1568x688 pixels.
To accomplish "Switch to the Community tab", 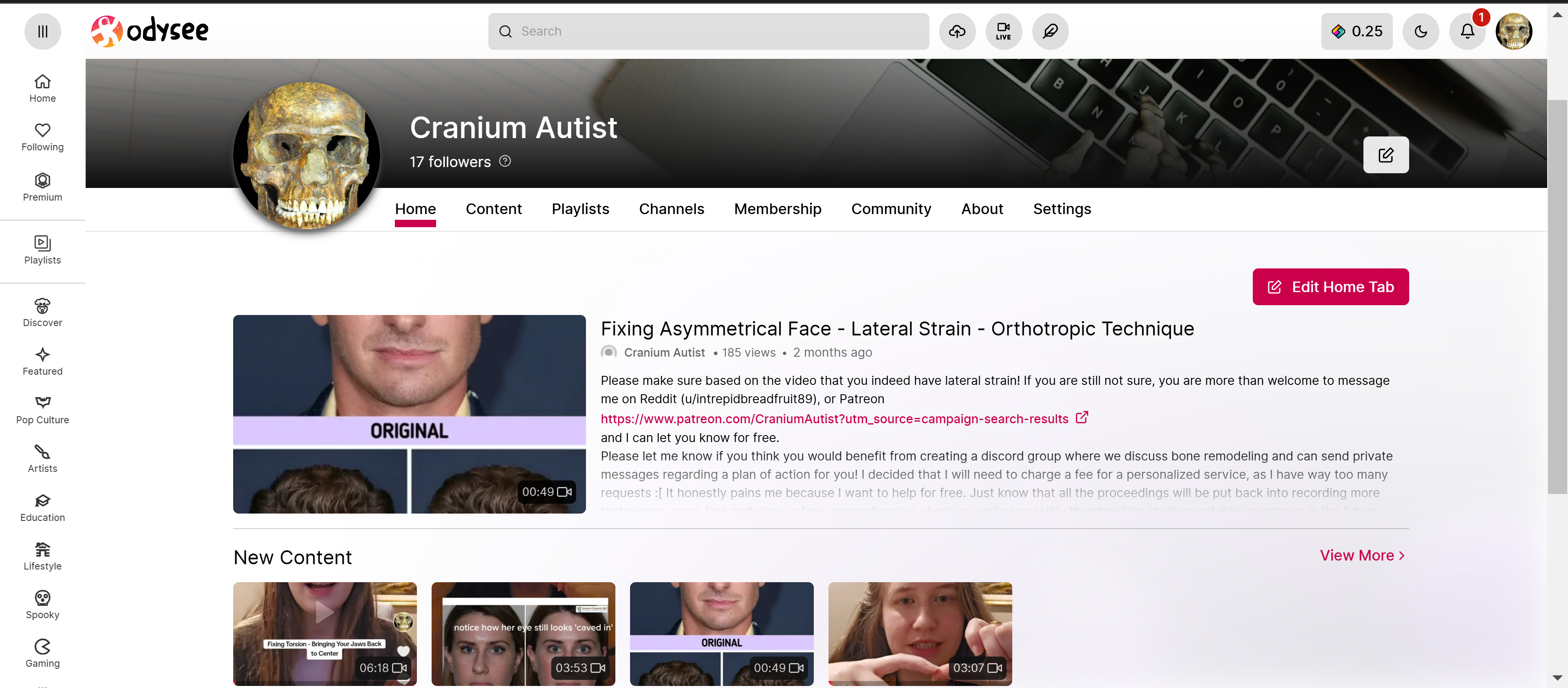I will [x=891, y=209].
